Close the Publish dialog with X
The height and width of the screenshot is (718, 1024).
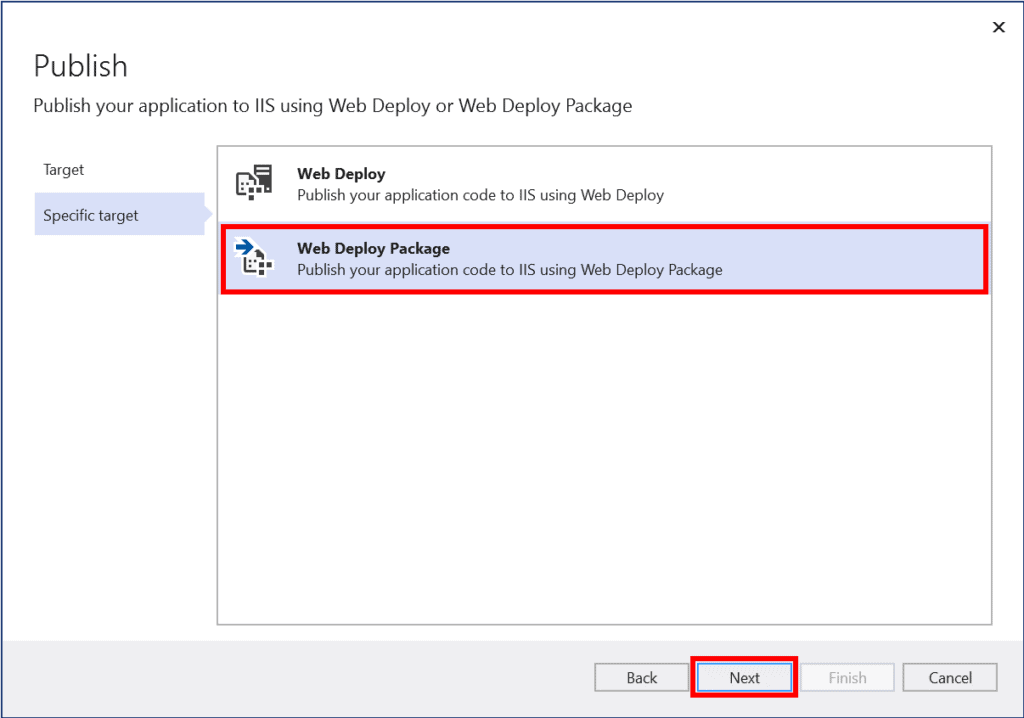(x=998, y=28)
